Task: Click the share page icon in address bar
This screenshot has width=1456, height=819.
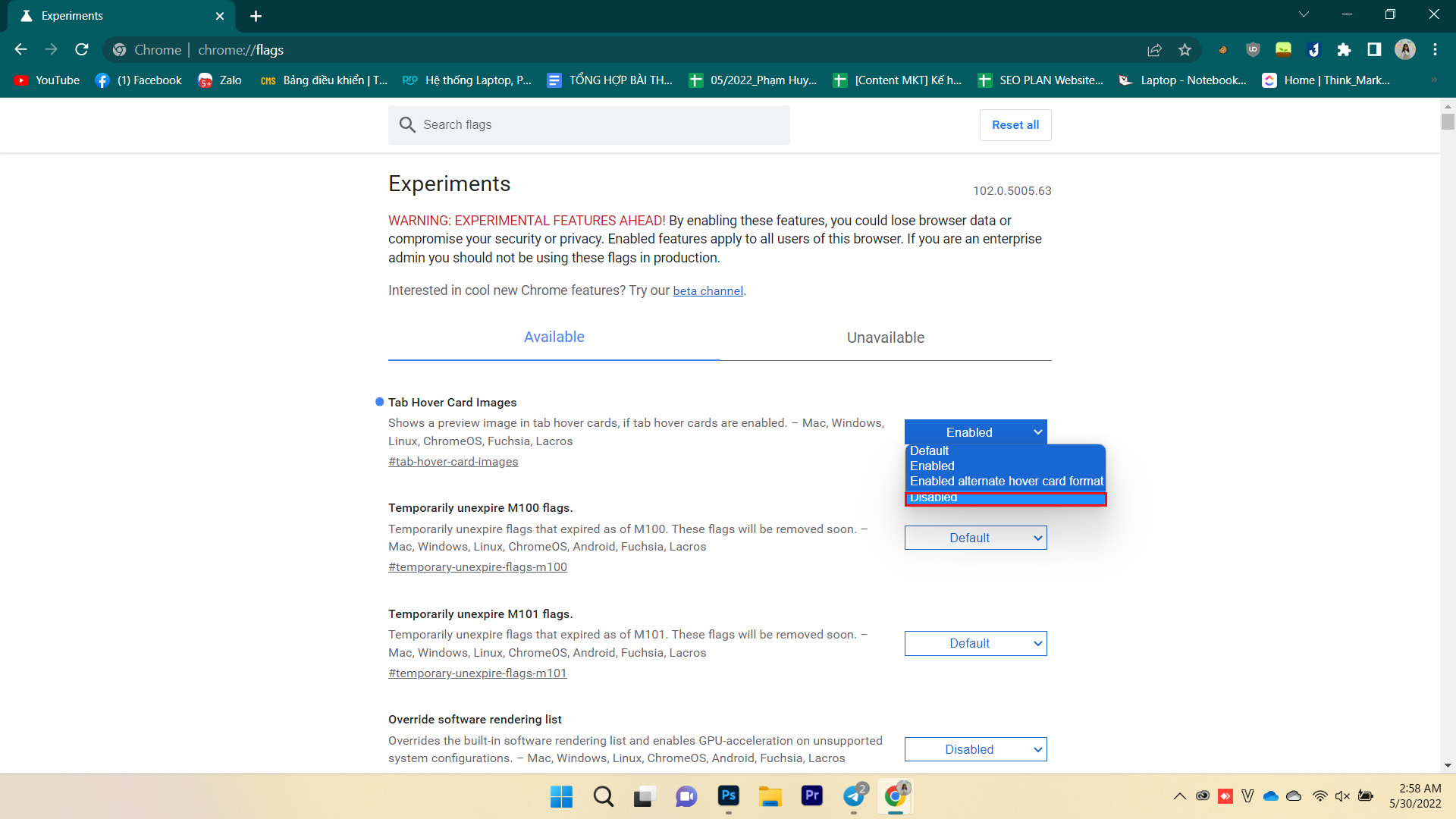Action: point(1154,50)
